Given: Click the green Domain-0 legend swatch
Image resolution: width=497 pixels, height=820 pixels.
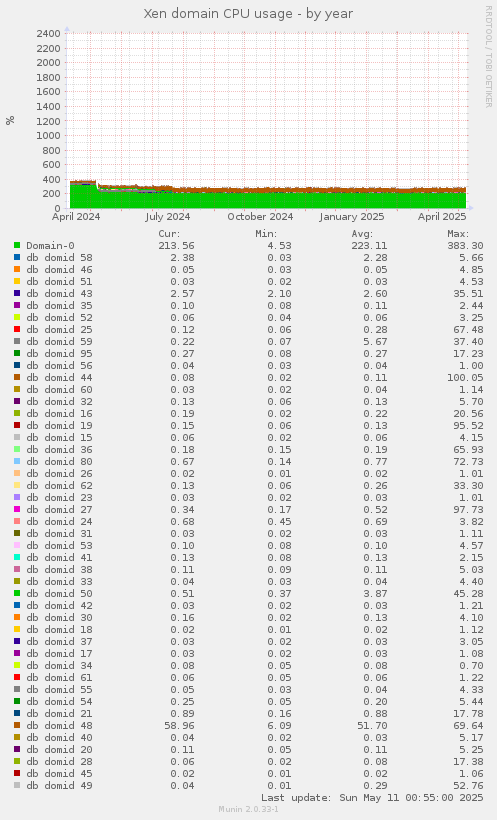Looking at the screenshot, I should pyautogui.click(x=17, y=245).
